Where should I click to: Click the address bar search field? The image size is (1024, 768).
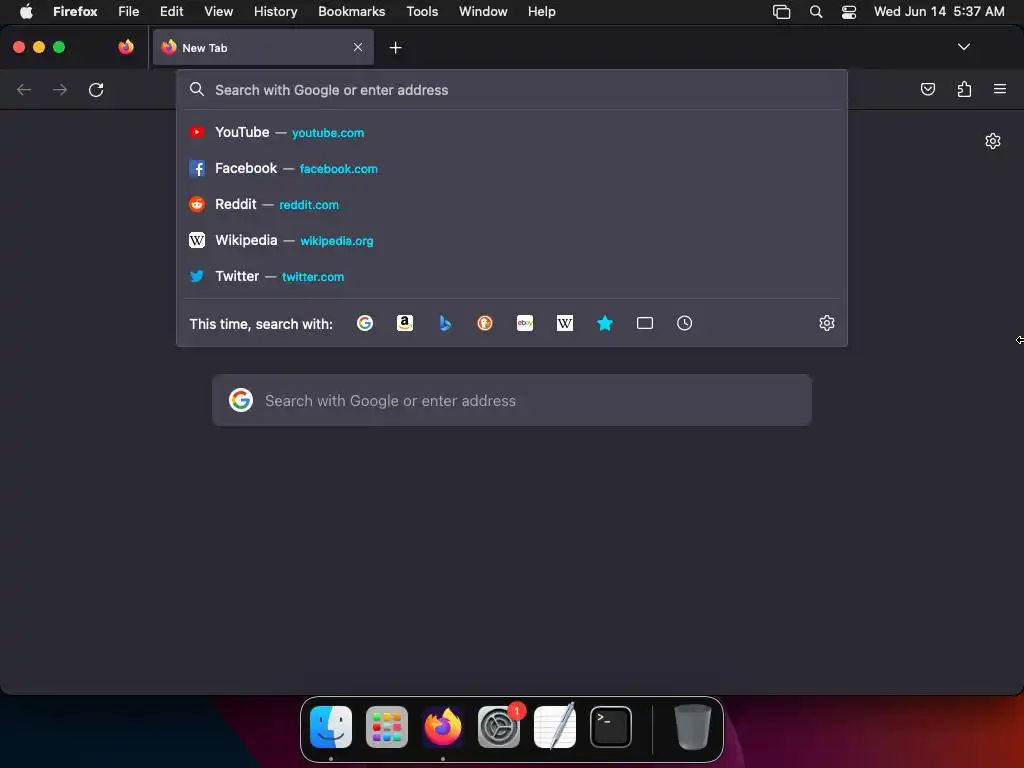tap(512, 90)
